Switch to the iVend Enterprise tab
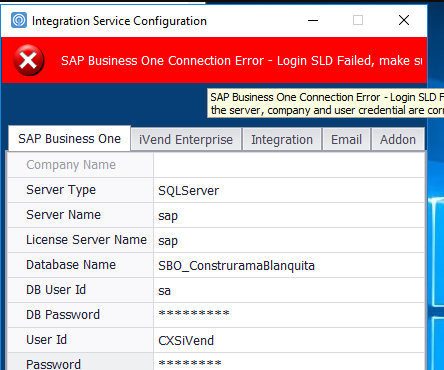This screenshot has width=444, height=370. click(186, 139)
